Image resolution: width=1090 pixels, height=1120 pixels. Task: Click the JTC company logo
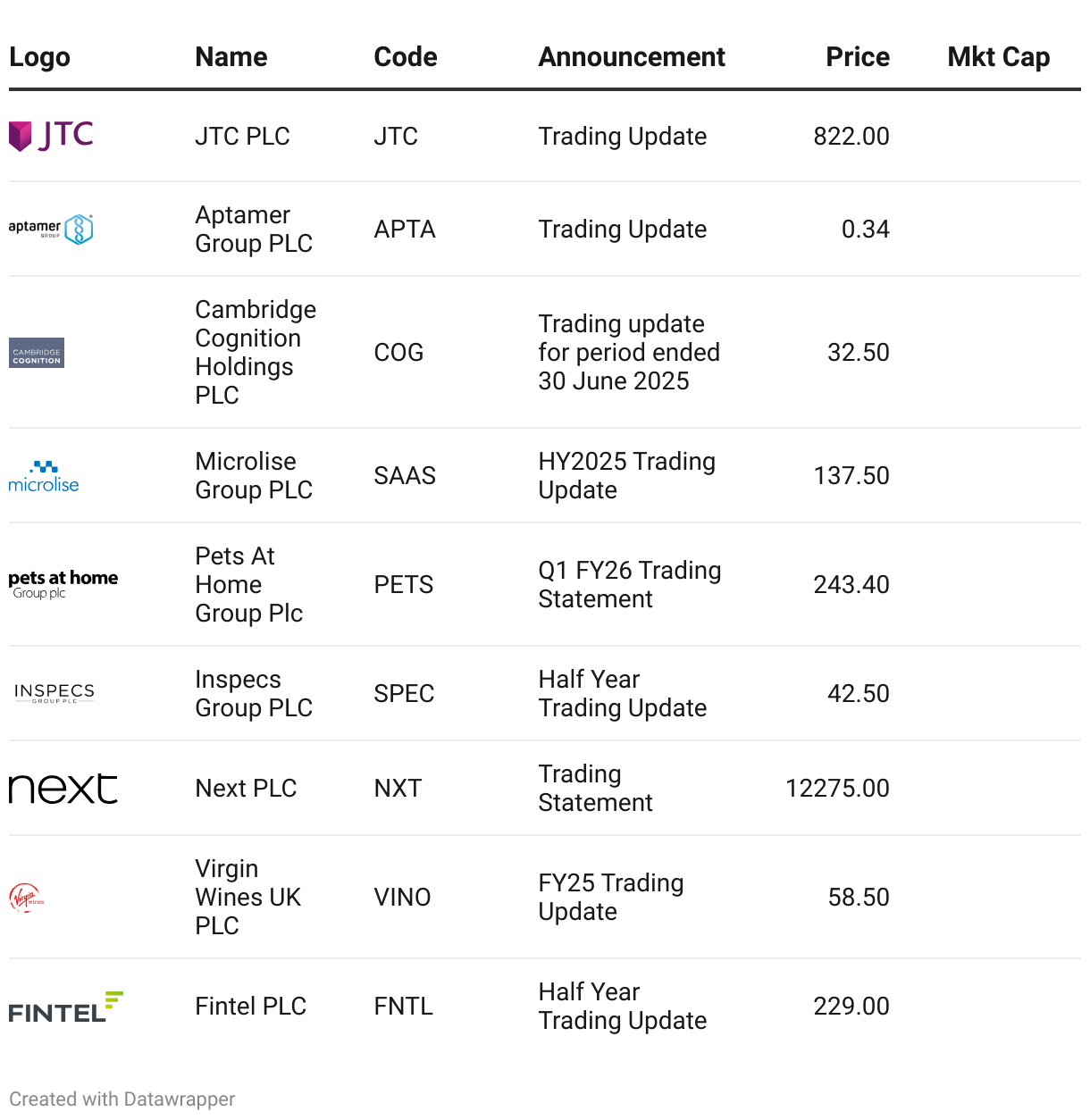(51, 136)
